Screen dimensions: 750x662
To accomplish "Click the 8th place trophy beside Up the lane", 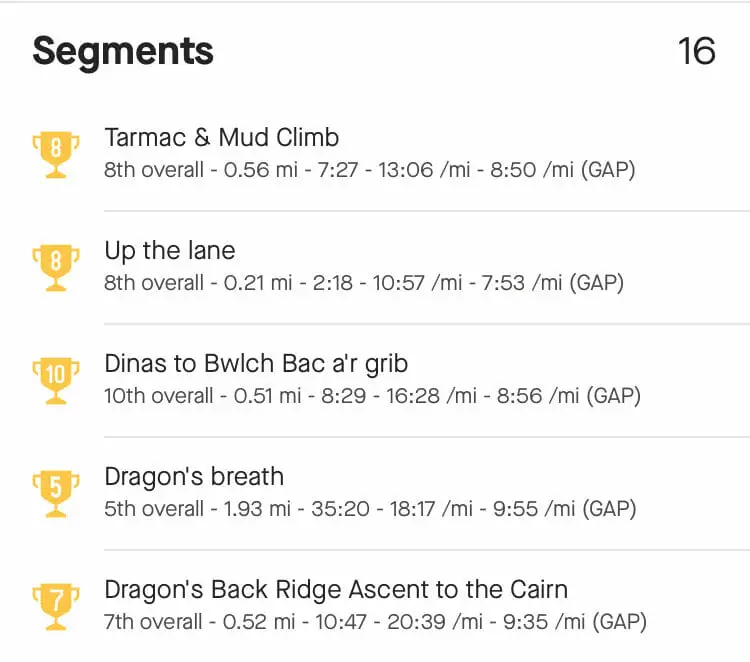I will (56, 267).
